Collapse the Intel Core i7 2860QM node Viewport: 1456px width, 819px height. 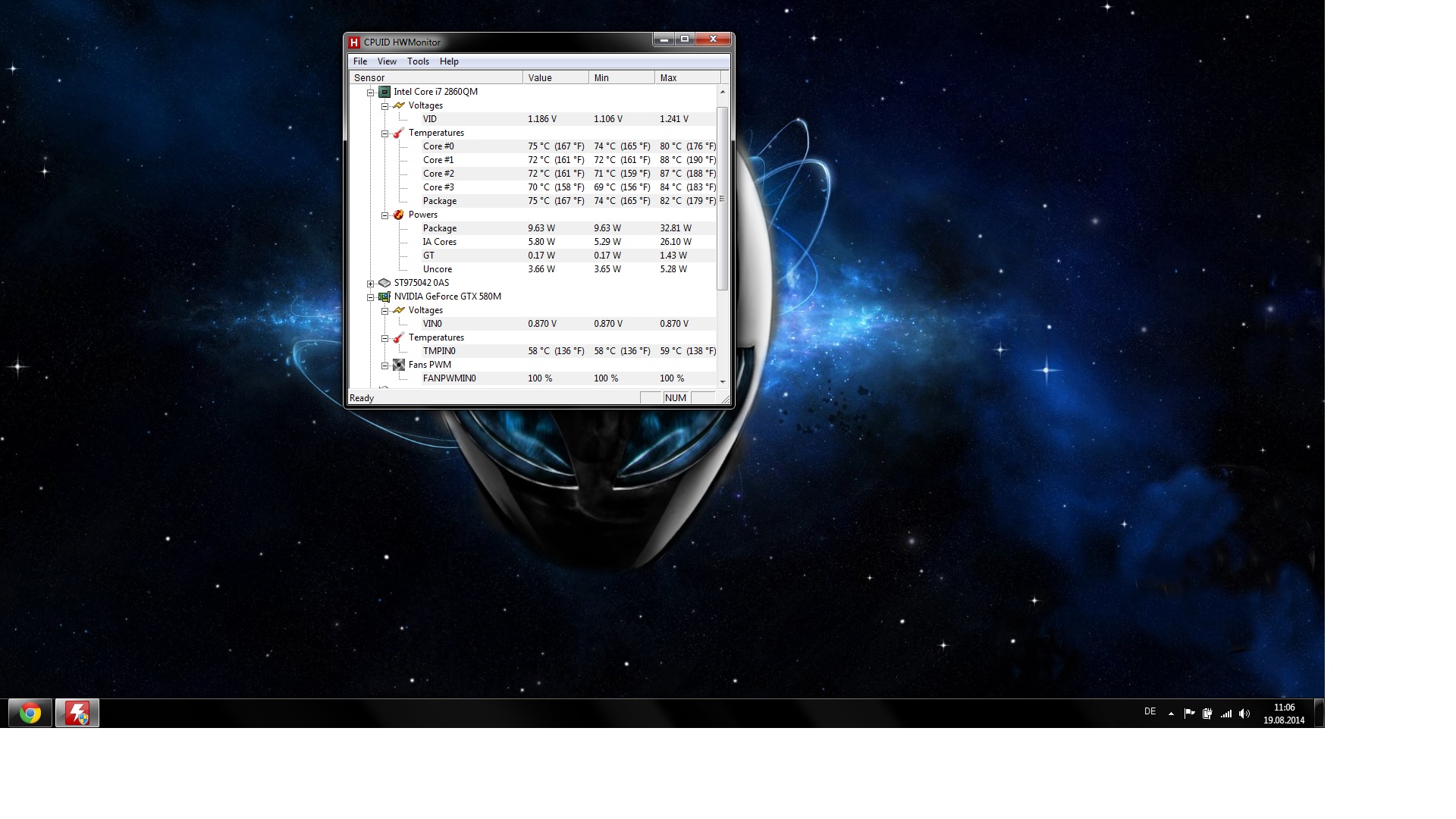(370, 93)
